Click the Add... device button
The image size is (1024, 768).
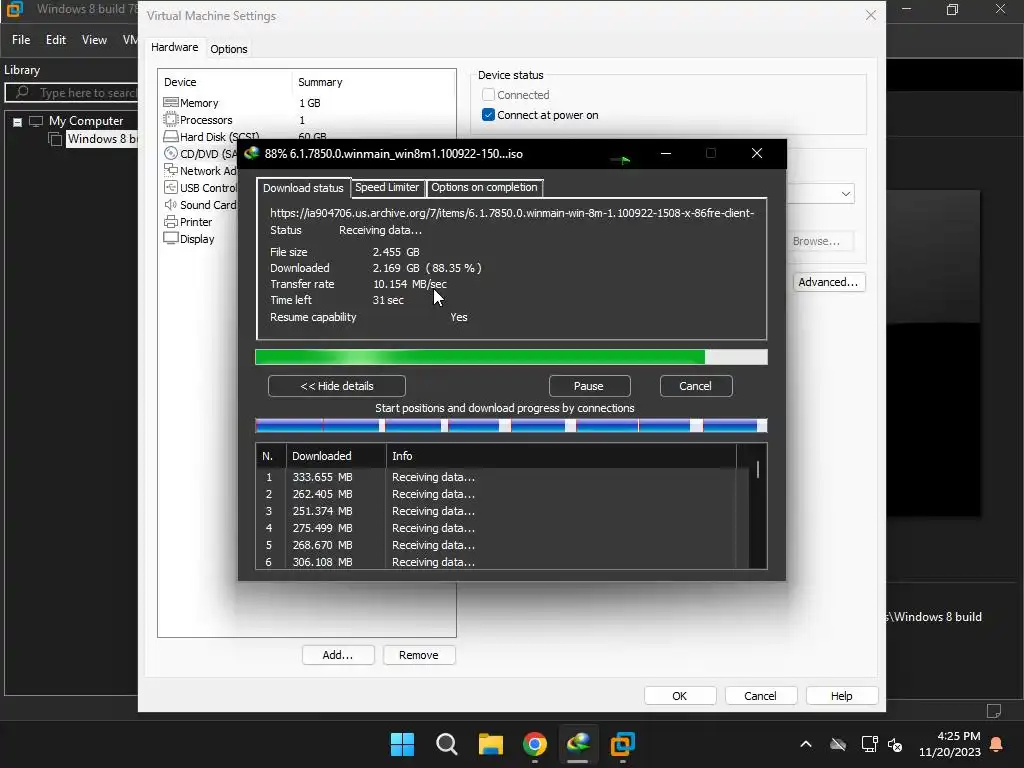tap(338, 655)
